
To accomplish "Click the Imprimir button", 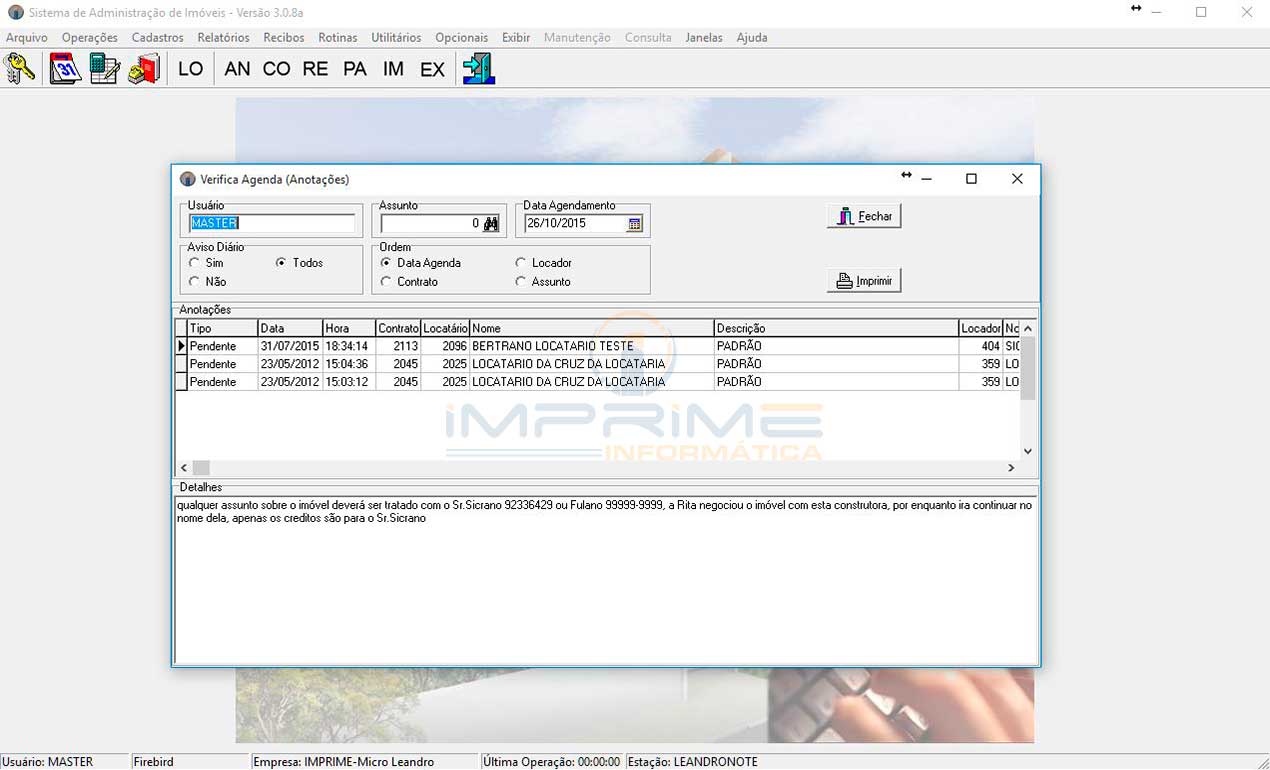I will click(864, 281).
